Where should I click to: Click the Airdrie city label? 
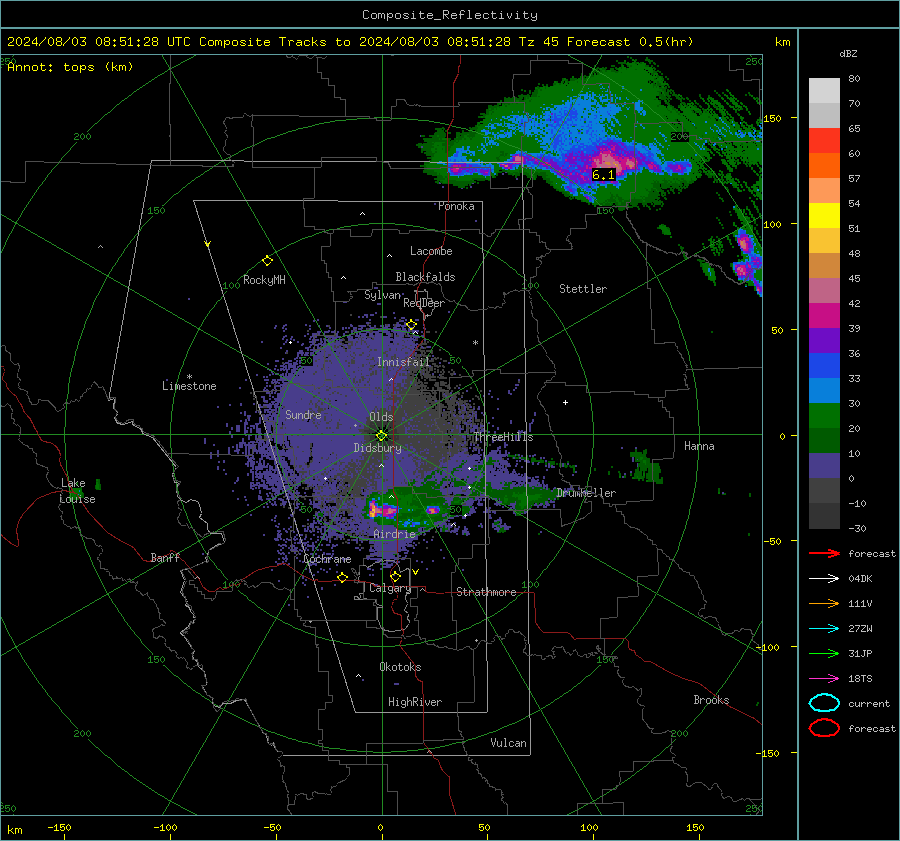(394, 534)
